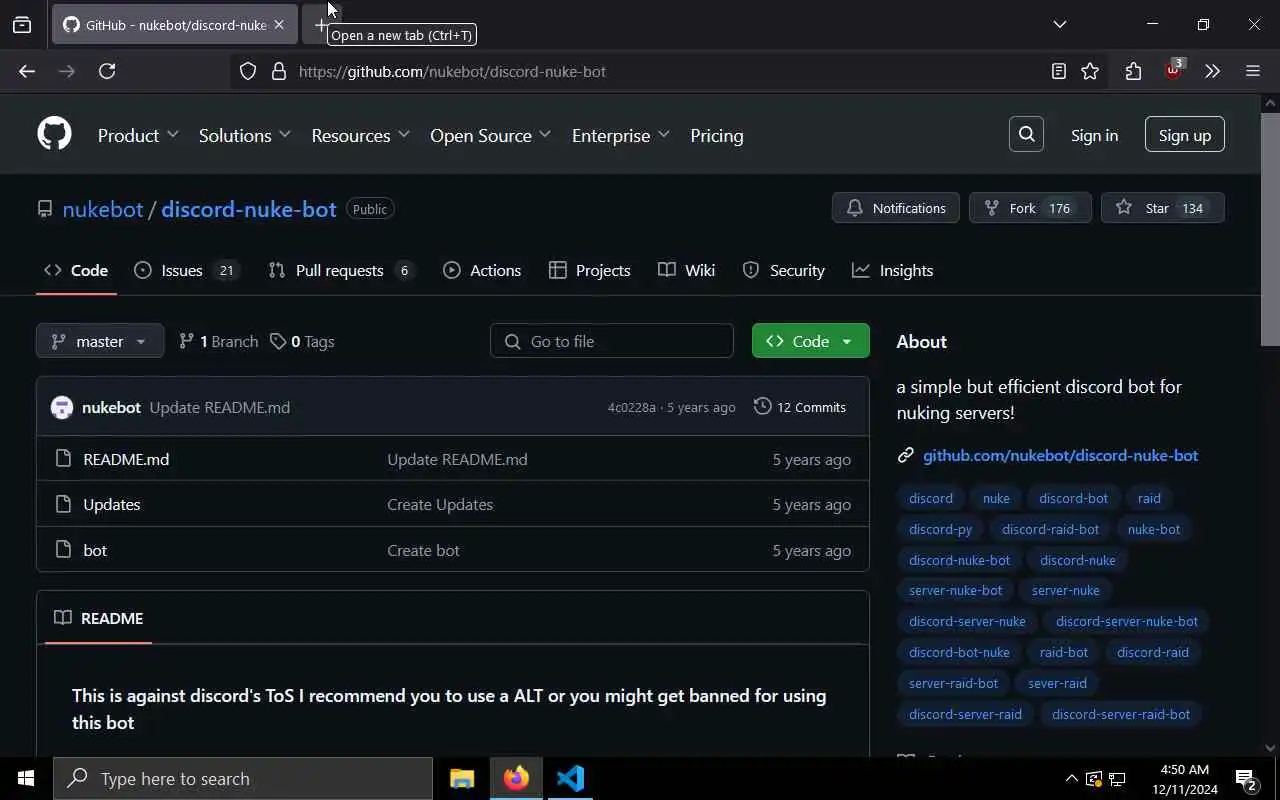Expand the Enterprise navigation menu

click(620, 135)
